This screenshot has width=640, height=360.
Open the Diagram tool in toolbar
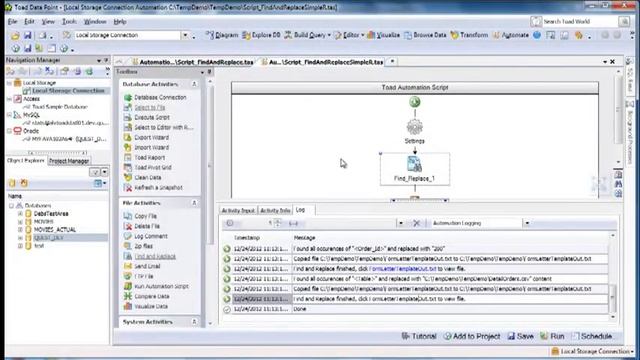(x=222, y=35)
